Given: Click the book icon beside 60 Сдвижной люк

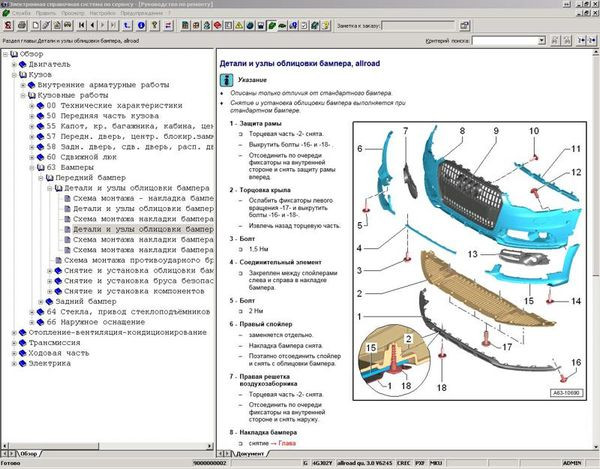Looking at the screenshot, I should tap(39, 157).
